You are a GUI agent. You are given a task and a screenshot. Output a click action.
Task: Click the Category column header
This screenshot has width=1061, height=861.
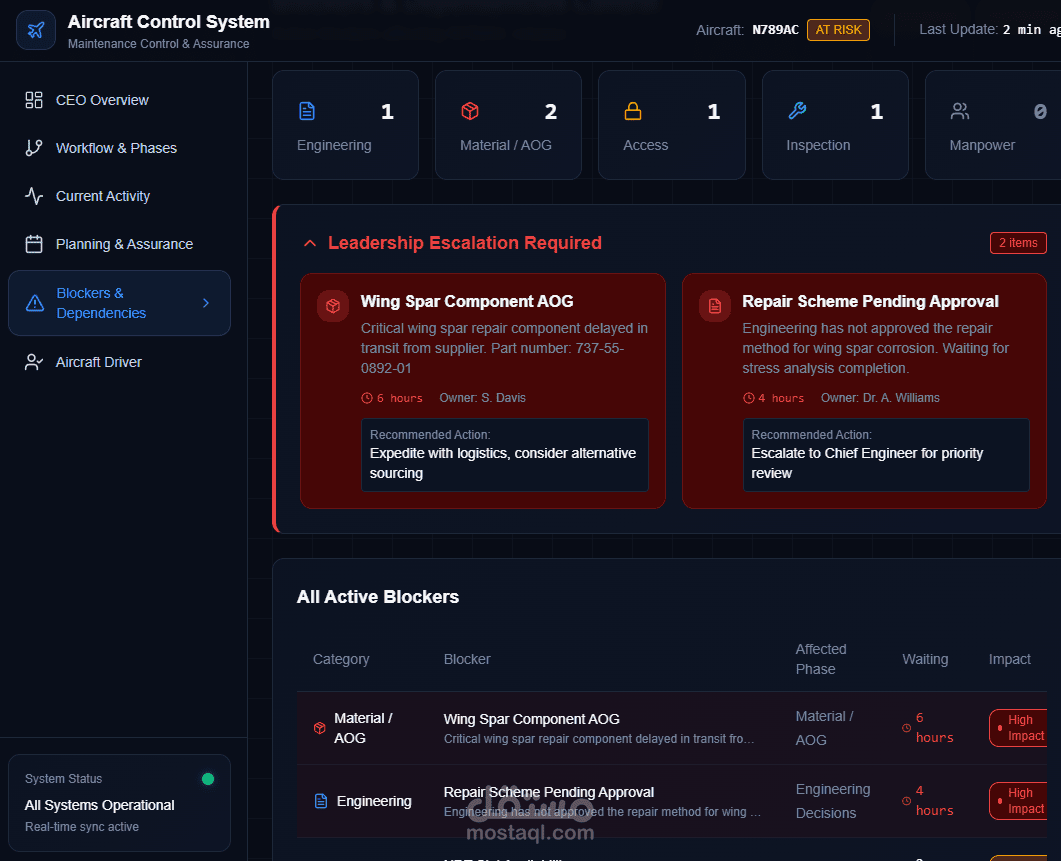tap(341, 659)
